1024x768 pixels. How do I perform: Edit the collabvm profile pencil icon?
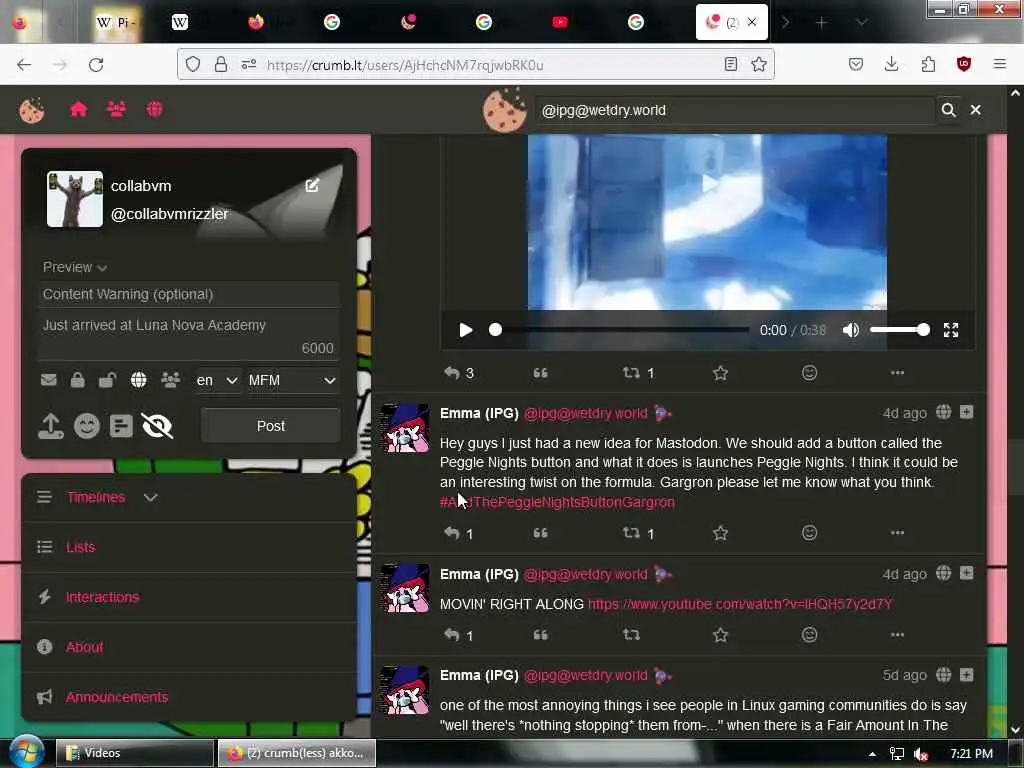click(312, 185)
